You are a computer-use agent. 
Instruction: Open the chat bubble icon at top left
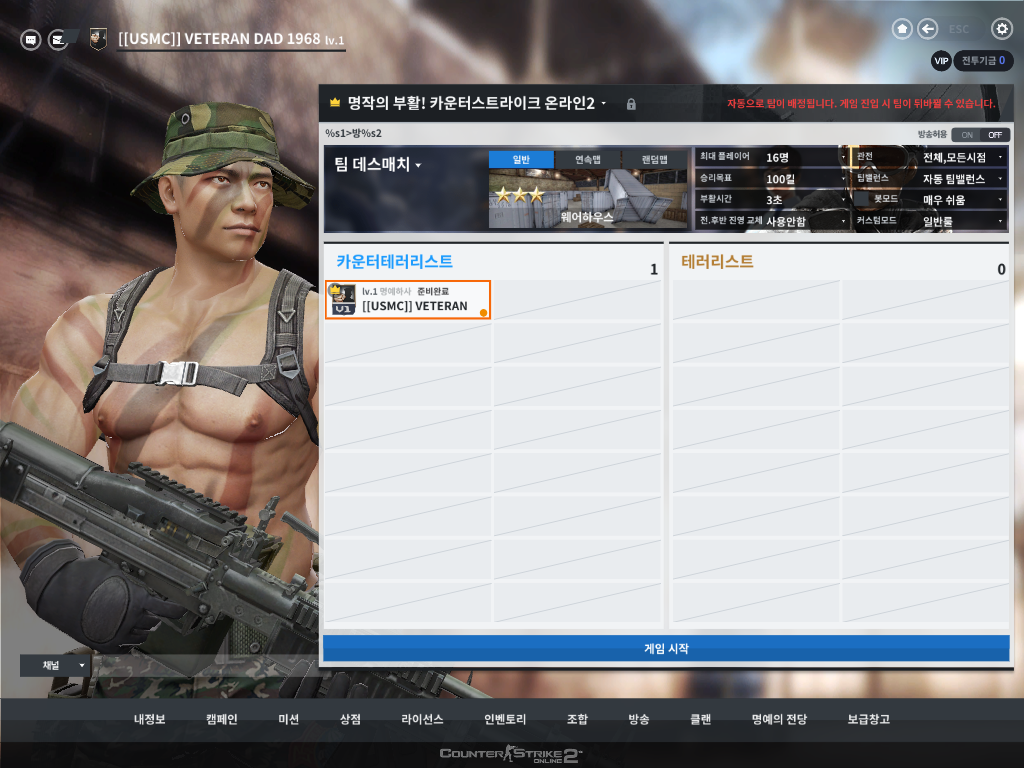coord(30,40)
